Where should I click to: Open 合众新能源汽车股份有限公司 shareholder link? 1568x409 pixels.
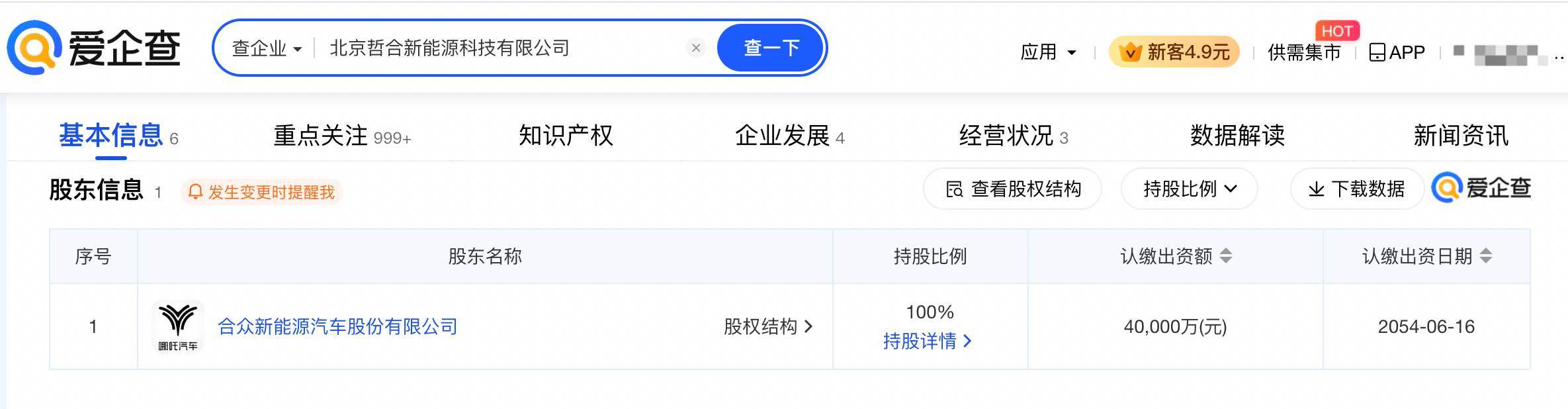(x=337, y=326)
